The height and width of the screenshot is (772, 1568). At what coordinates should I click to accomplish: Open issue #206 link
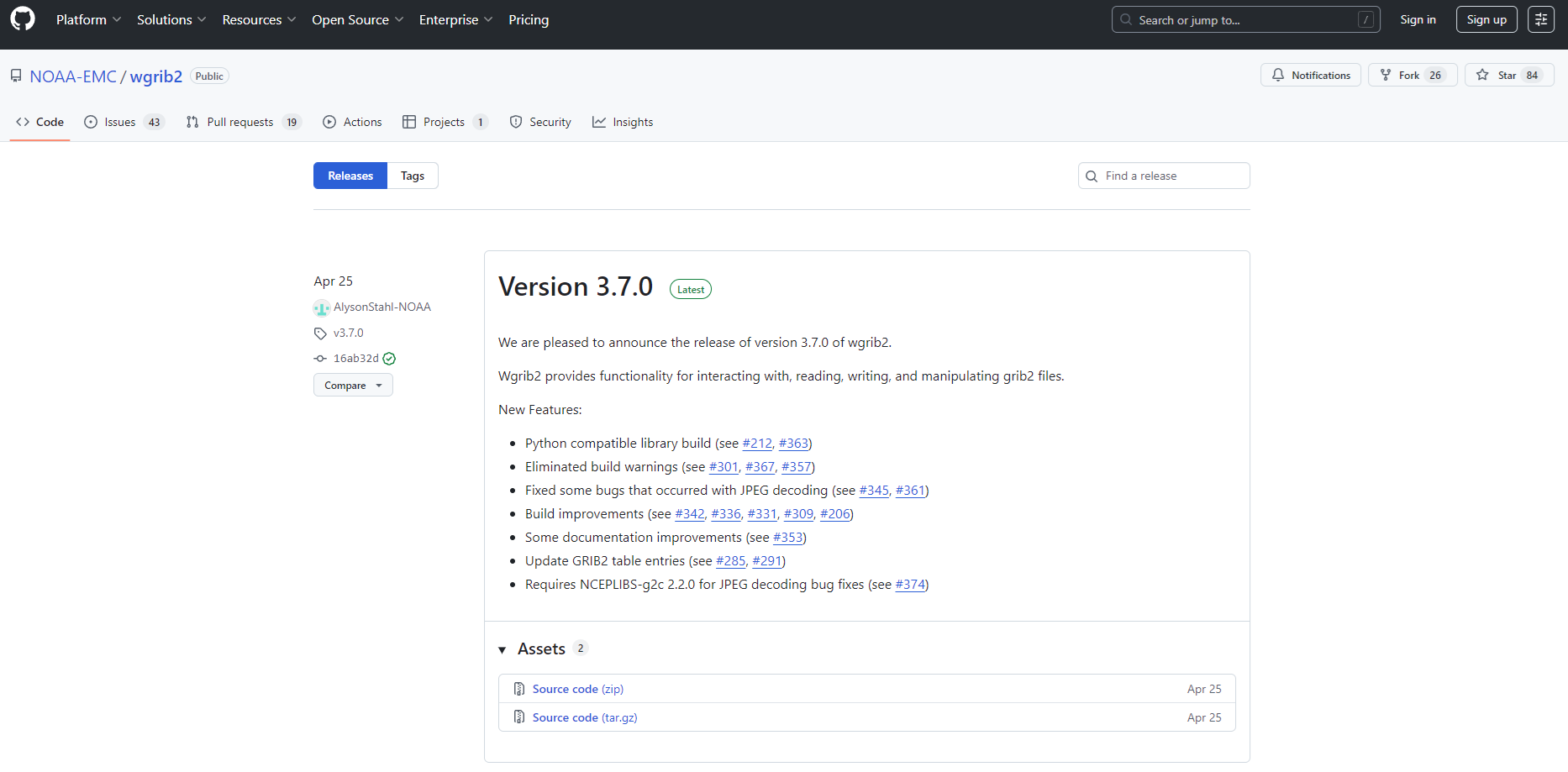[835, 514]
